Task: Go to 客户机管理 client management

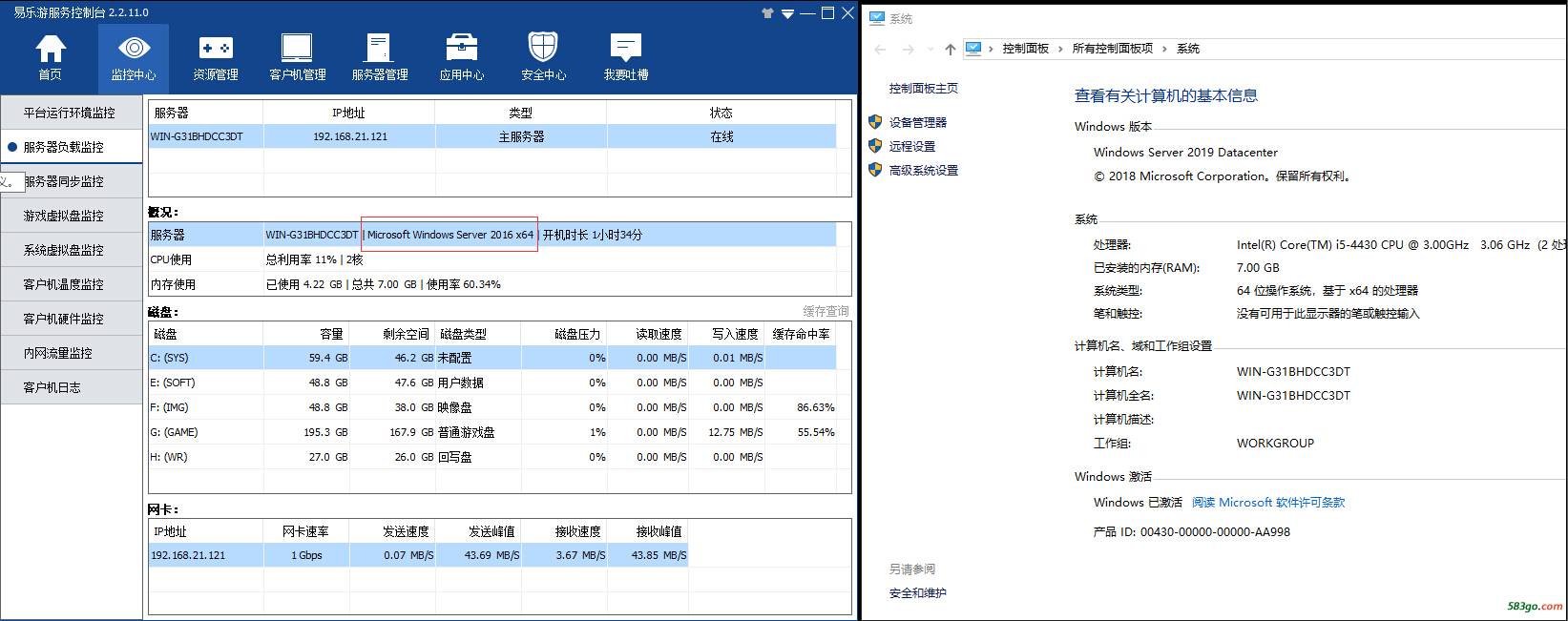Action: pos(298,57)
